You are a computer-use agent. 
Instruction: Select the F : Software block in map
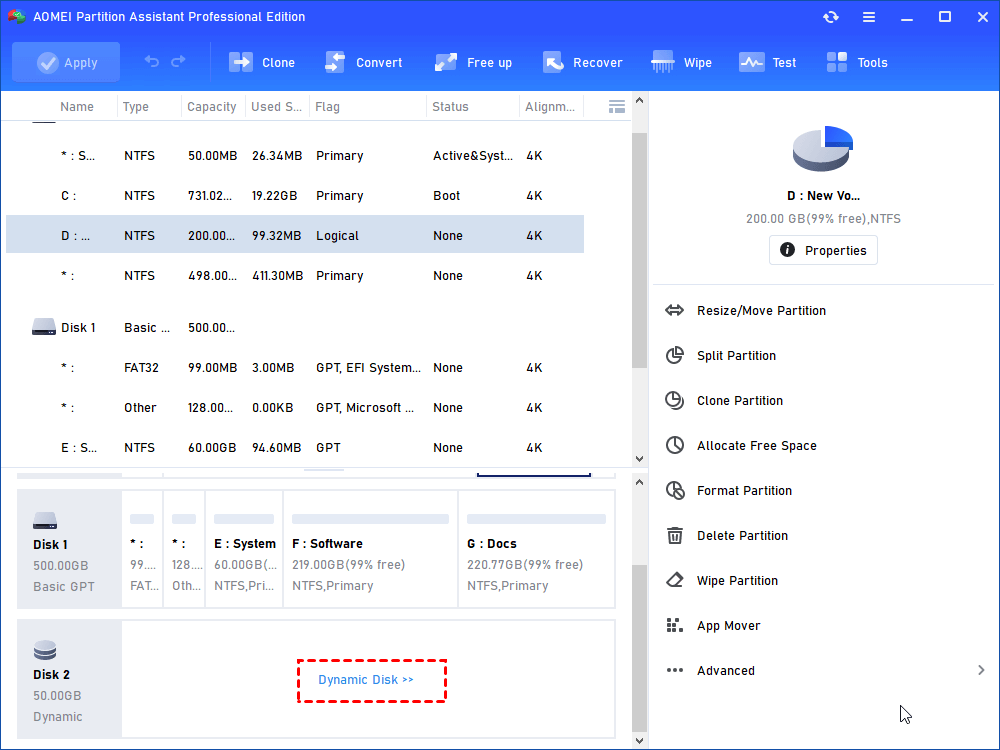point(371,549)
